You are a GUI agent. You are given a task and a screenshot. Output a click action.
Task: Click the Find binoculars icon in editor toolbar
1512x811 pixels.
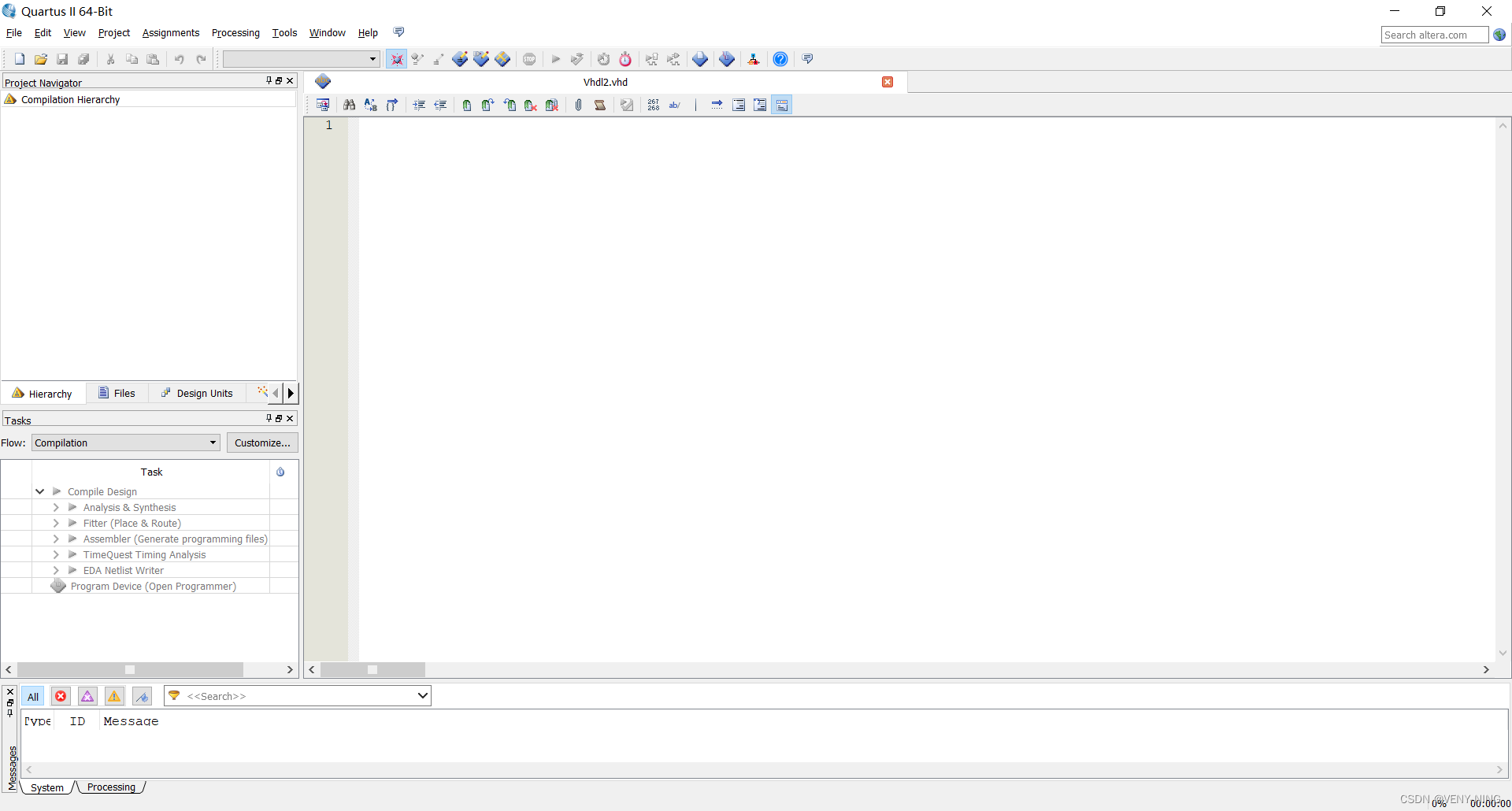tap(350, 105)
